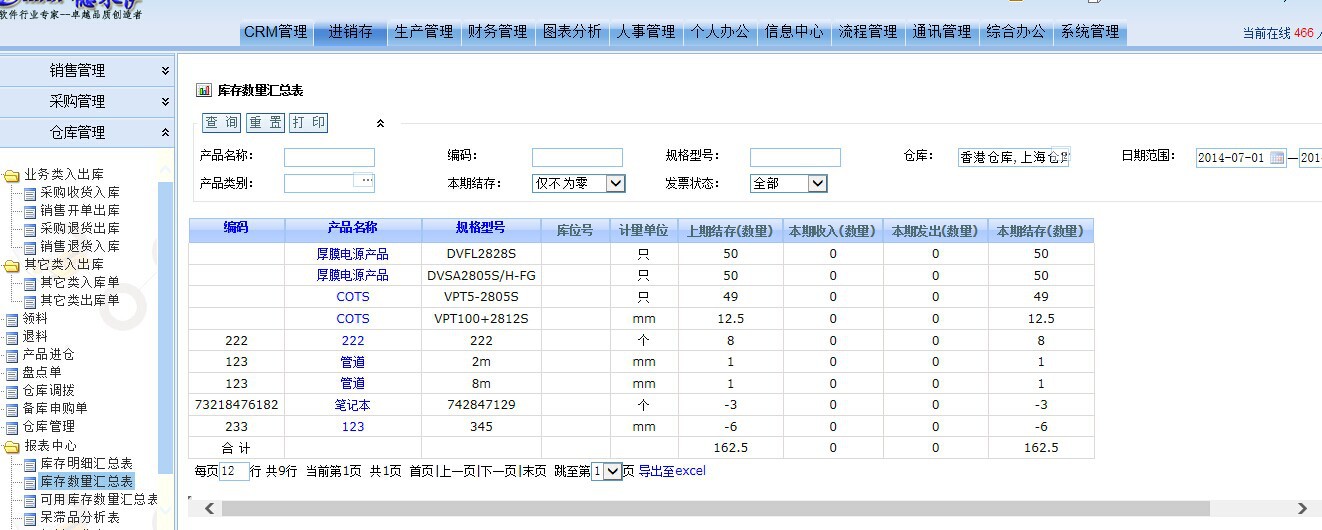Image resolution: width=1322 pixels, height=530 pixels.
Task: Open the date picker calendar icon
Action: point(1277,158)
